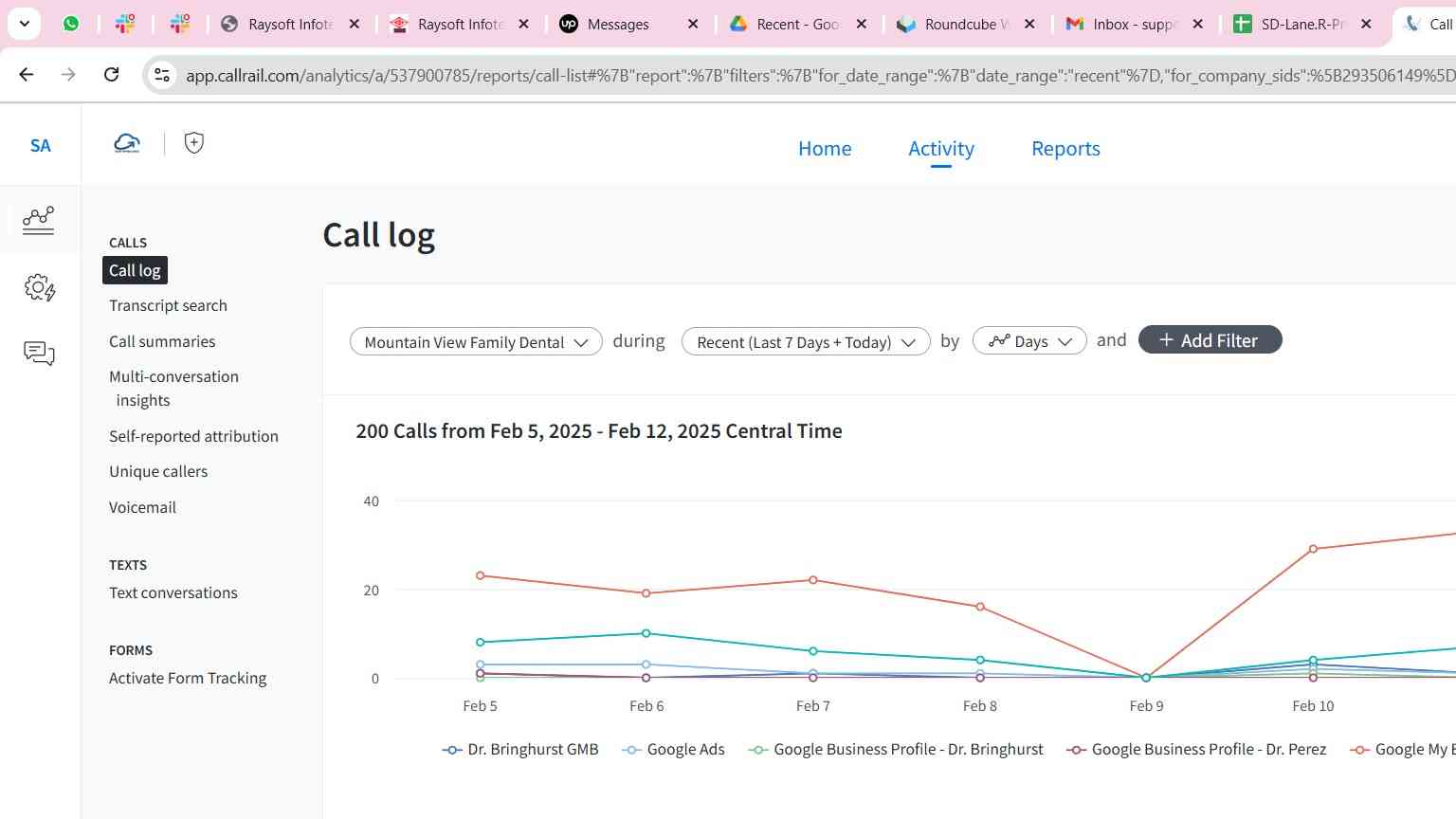
Task: Click the Add Filter button
Action: coord(1210,340)
